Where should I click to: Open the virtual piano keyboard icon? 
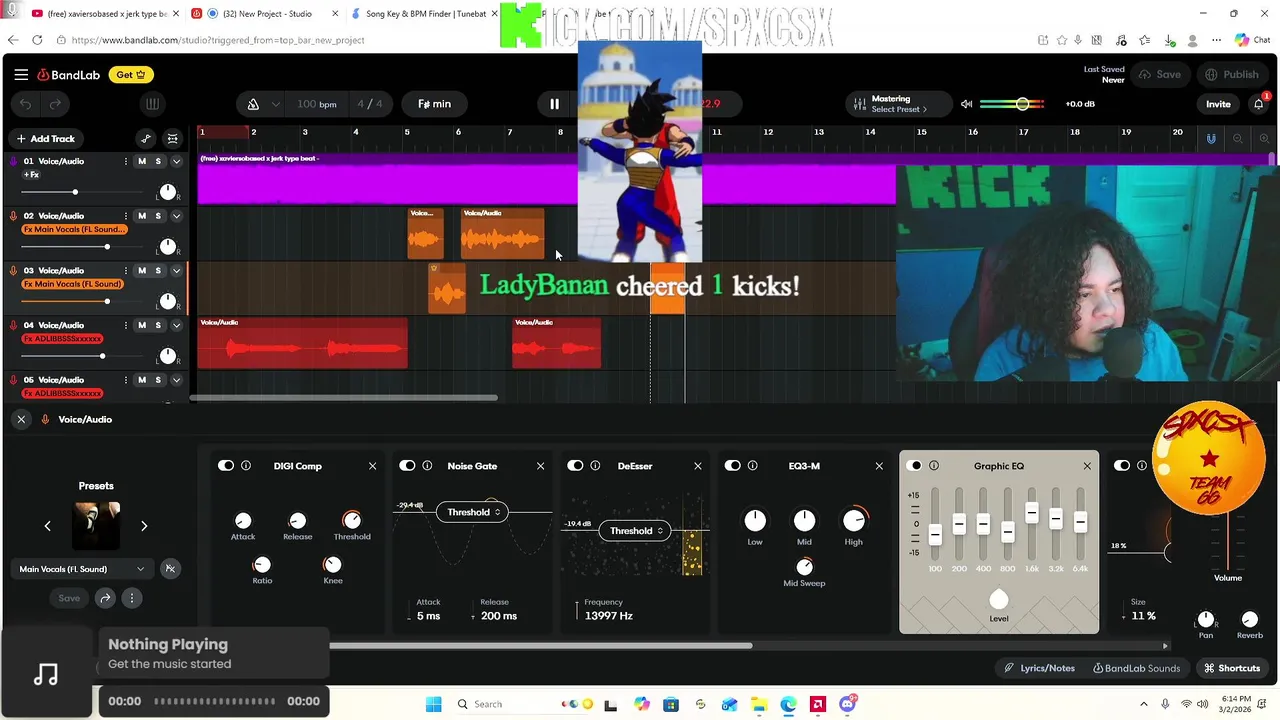[152, 104]
